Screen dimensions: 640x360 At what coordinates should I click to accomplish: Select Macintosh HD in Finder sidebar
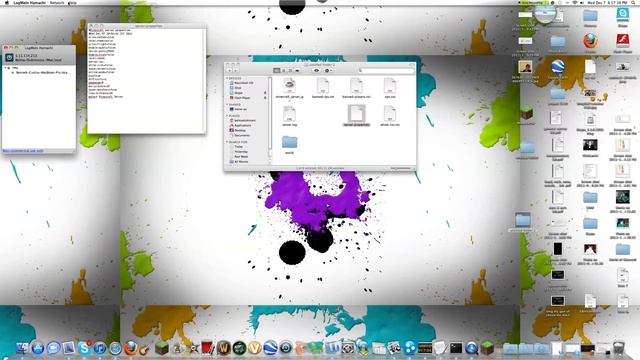pos(242,83)
